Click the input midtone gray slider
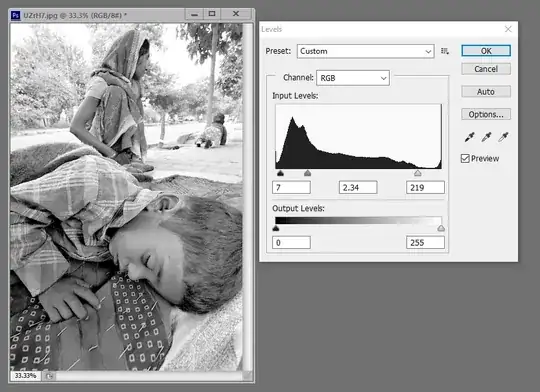 [308, 173]
